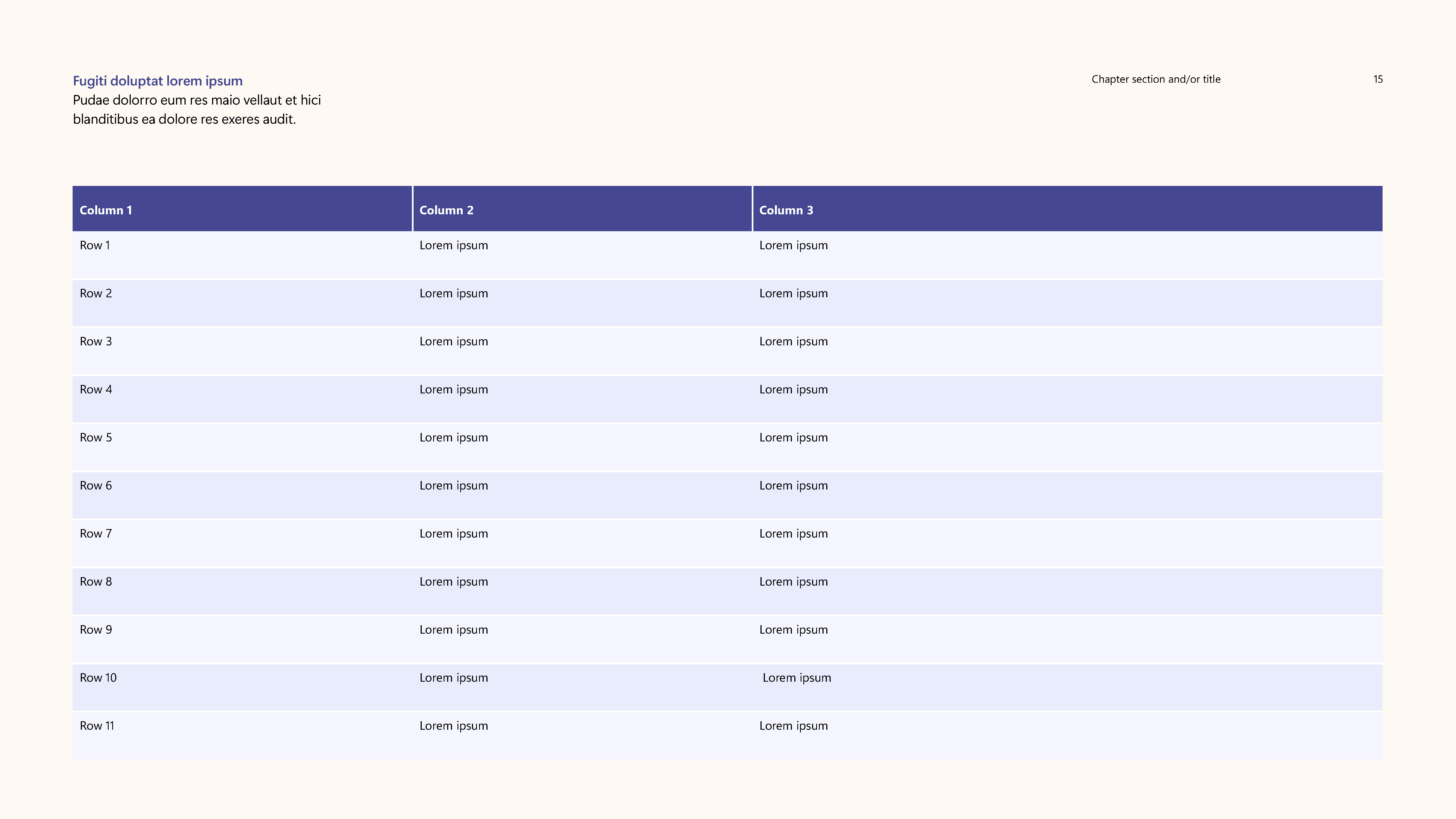The width and height of the screenshot is (1456, 819).
Task: Select the 'Column 1' header cell
Action: [x=242, y=209]
